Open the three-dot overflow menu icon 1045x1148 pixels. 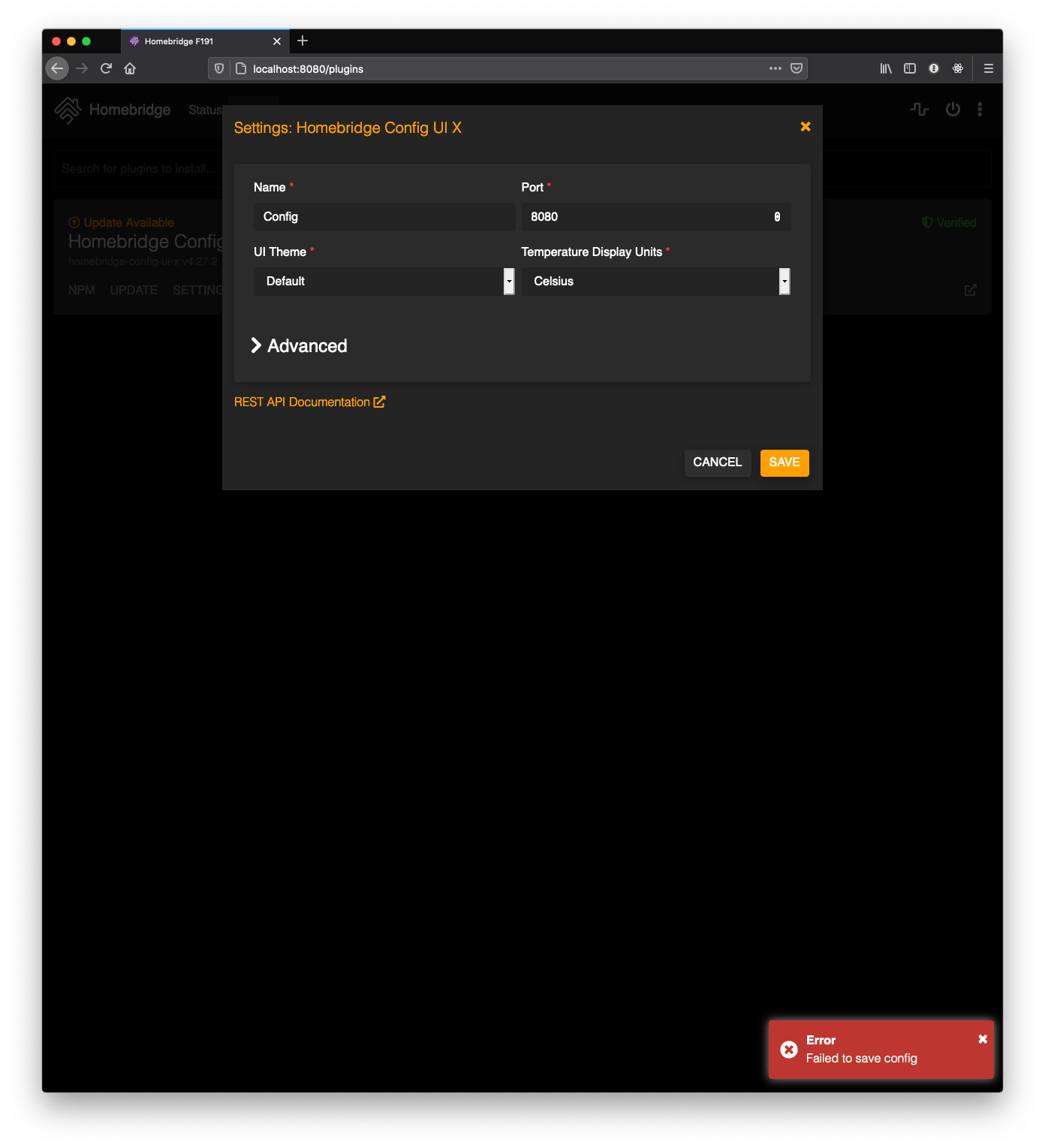point(980,110)
